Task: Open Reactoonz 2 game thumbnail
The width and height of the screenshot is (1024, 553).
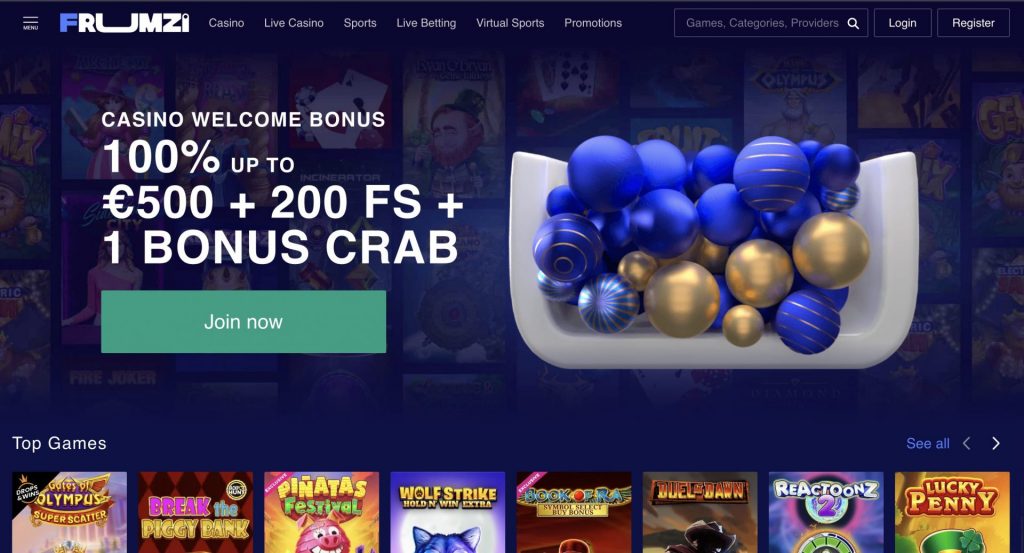Action: (x=826, y=513)
